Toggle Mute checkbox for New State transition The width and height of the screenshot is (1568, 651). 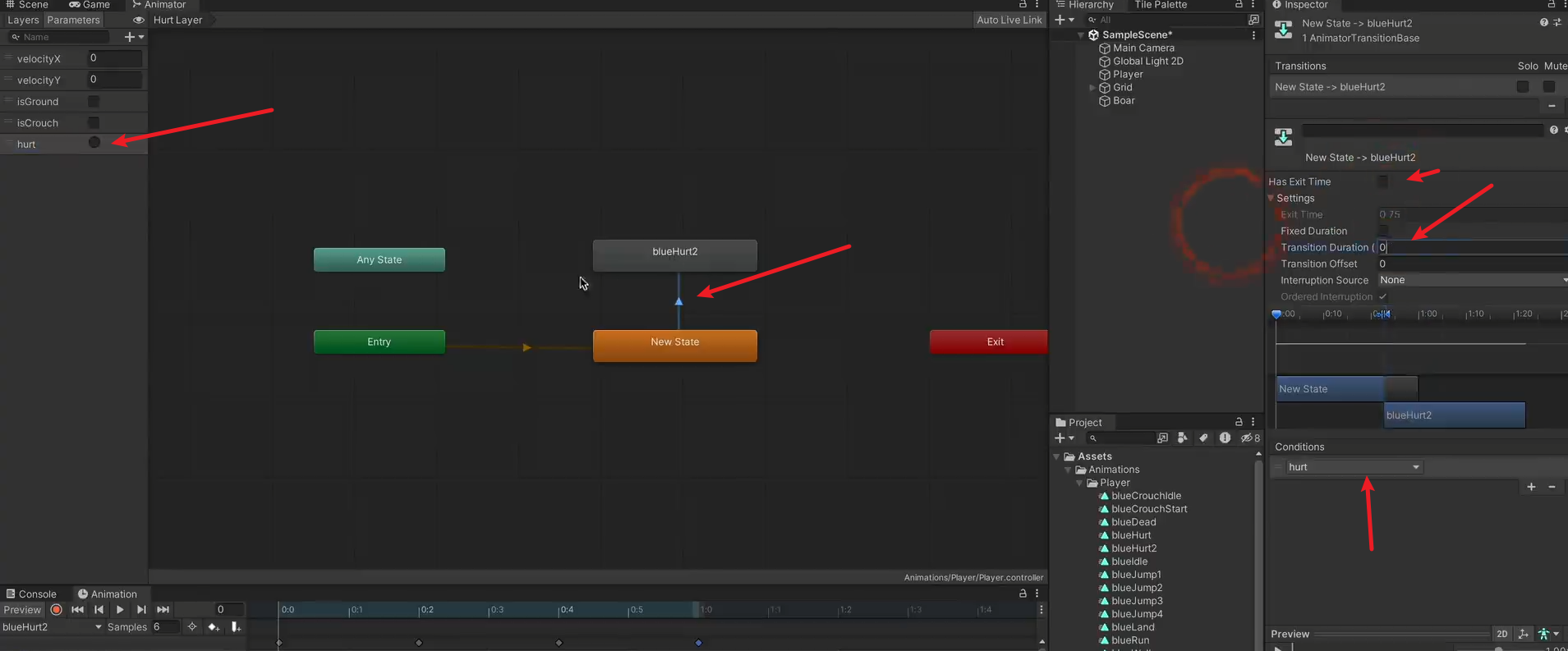[x=1548, y=87]
